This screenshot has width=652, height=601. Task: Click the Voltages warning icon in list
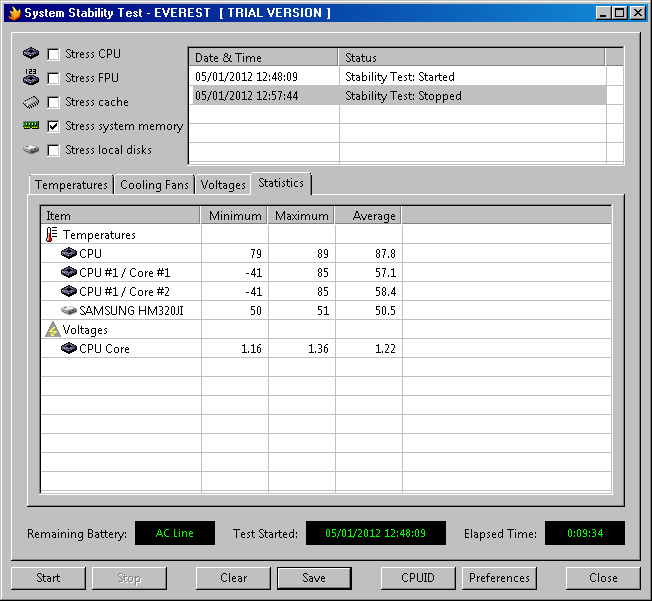tap(52, 330)
